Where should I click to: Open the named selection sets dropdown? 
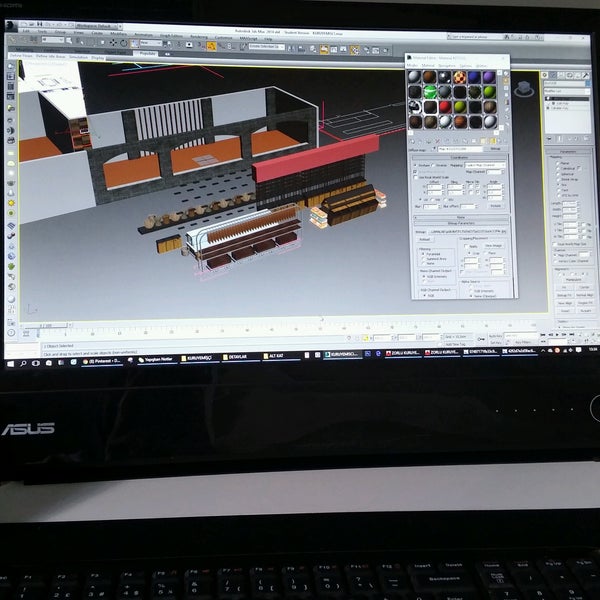pyautogui.click(x=266, y=47)
